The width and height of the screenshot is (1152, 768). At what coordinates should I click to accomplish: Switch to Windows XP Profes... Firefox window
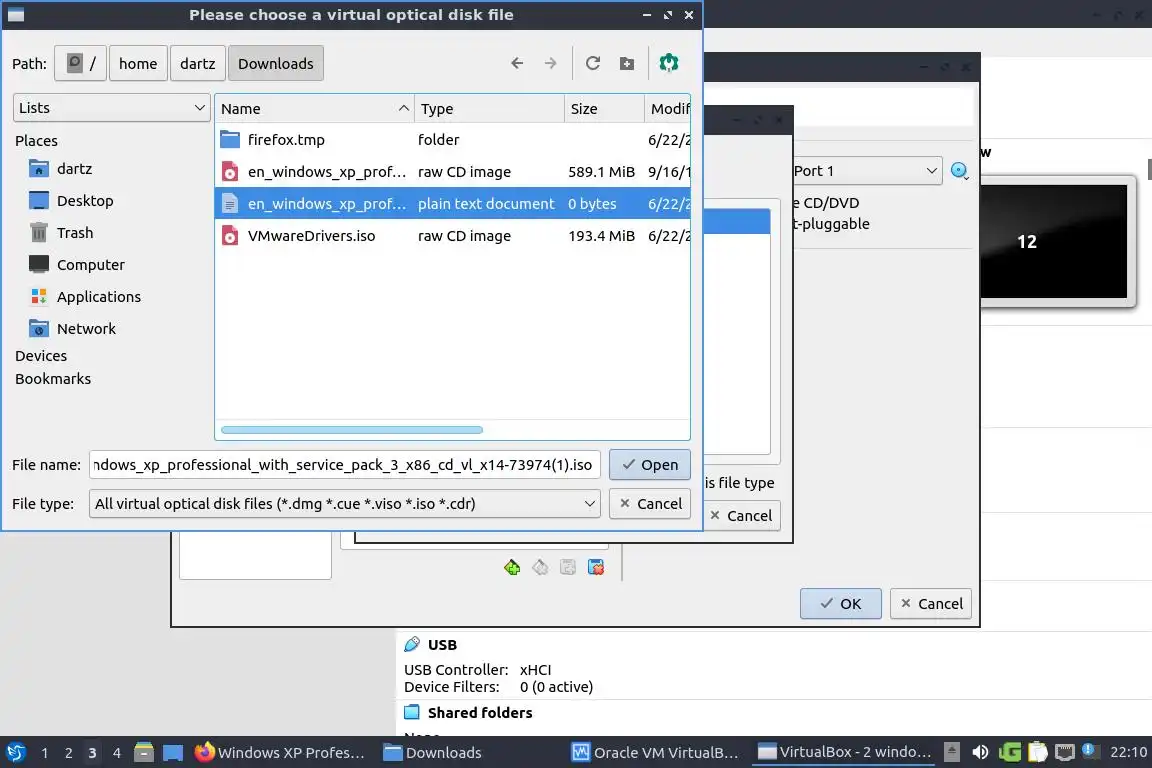280,753
